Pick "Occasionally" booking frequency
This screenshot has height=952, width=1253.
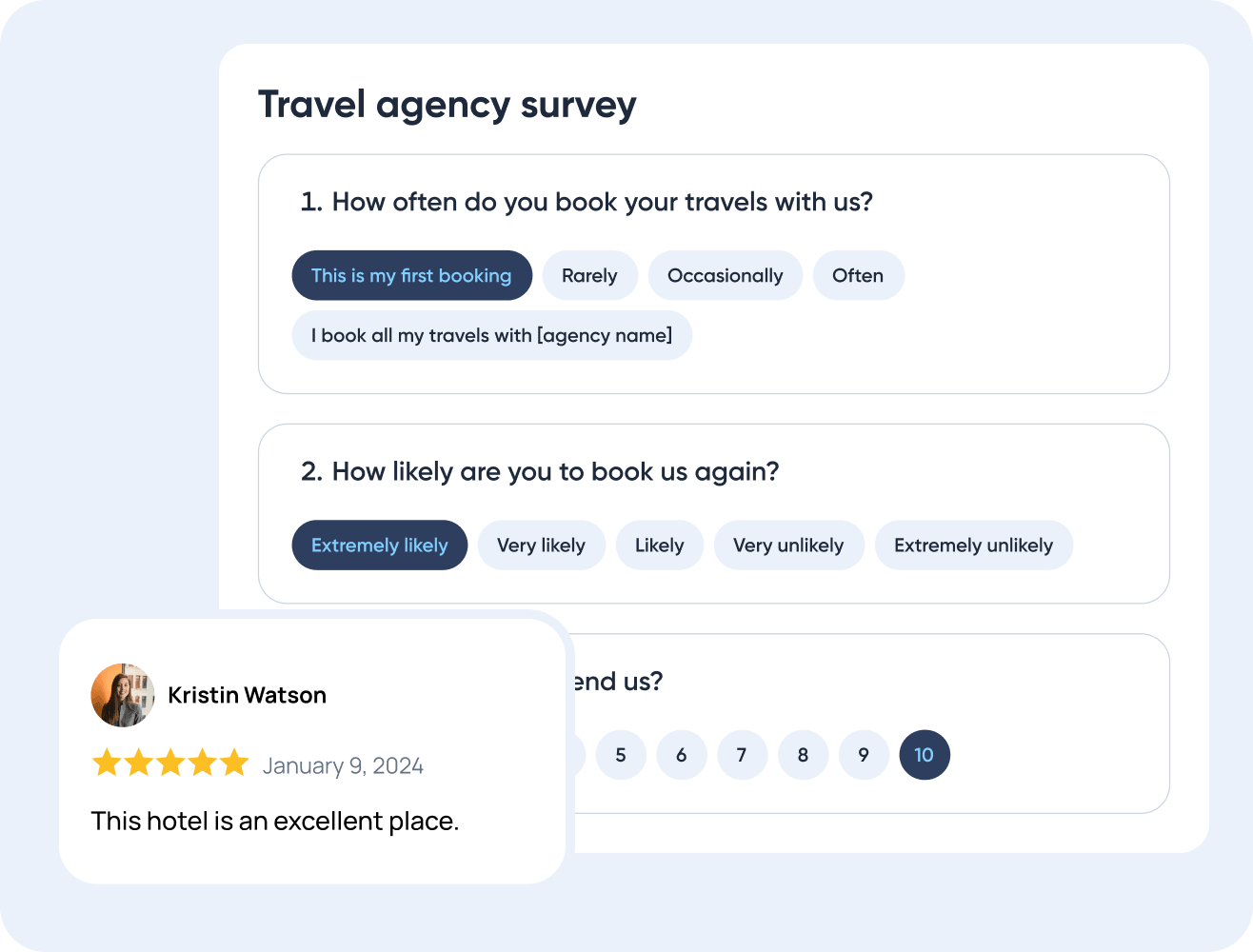click(x=725, y=275)
